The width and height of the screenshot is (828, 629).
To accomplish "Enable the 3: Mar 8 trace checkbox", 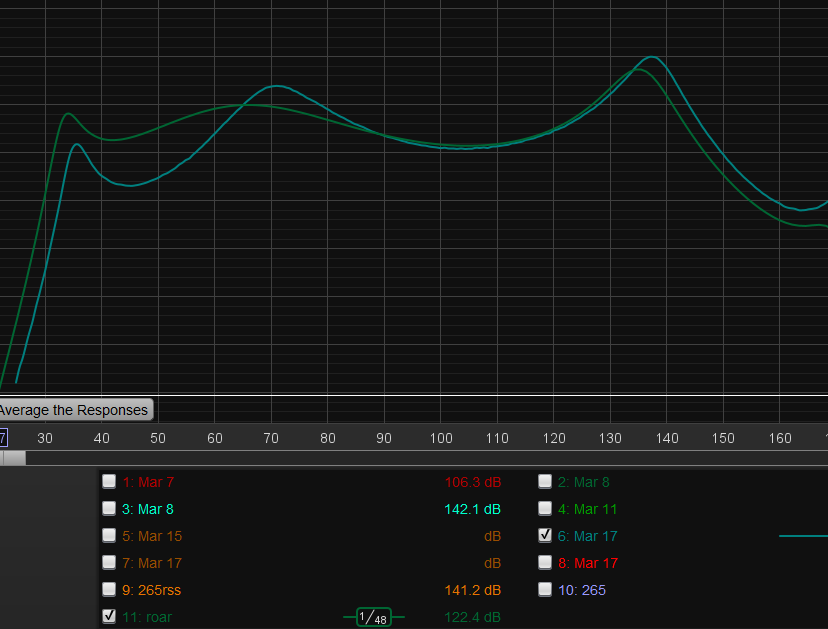I will (109, 508).
